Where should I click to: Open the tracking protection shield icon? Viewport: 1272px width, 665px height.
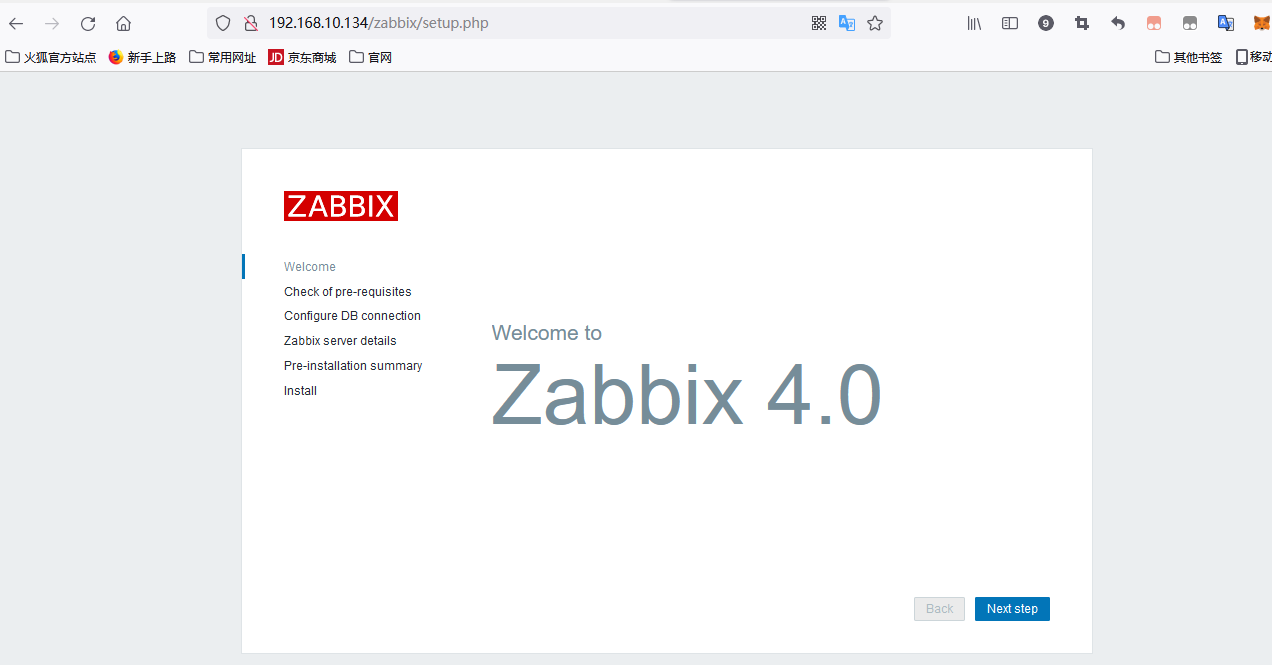223,23
